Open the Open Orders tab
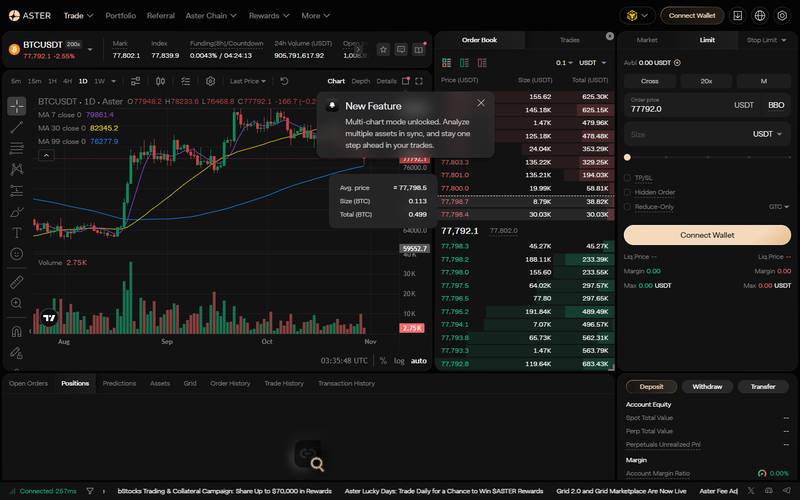This screenshot has height=500, width=800. click(28, 383)
